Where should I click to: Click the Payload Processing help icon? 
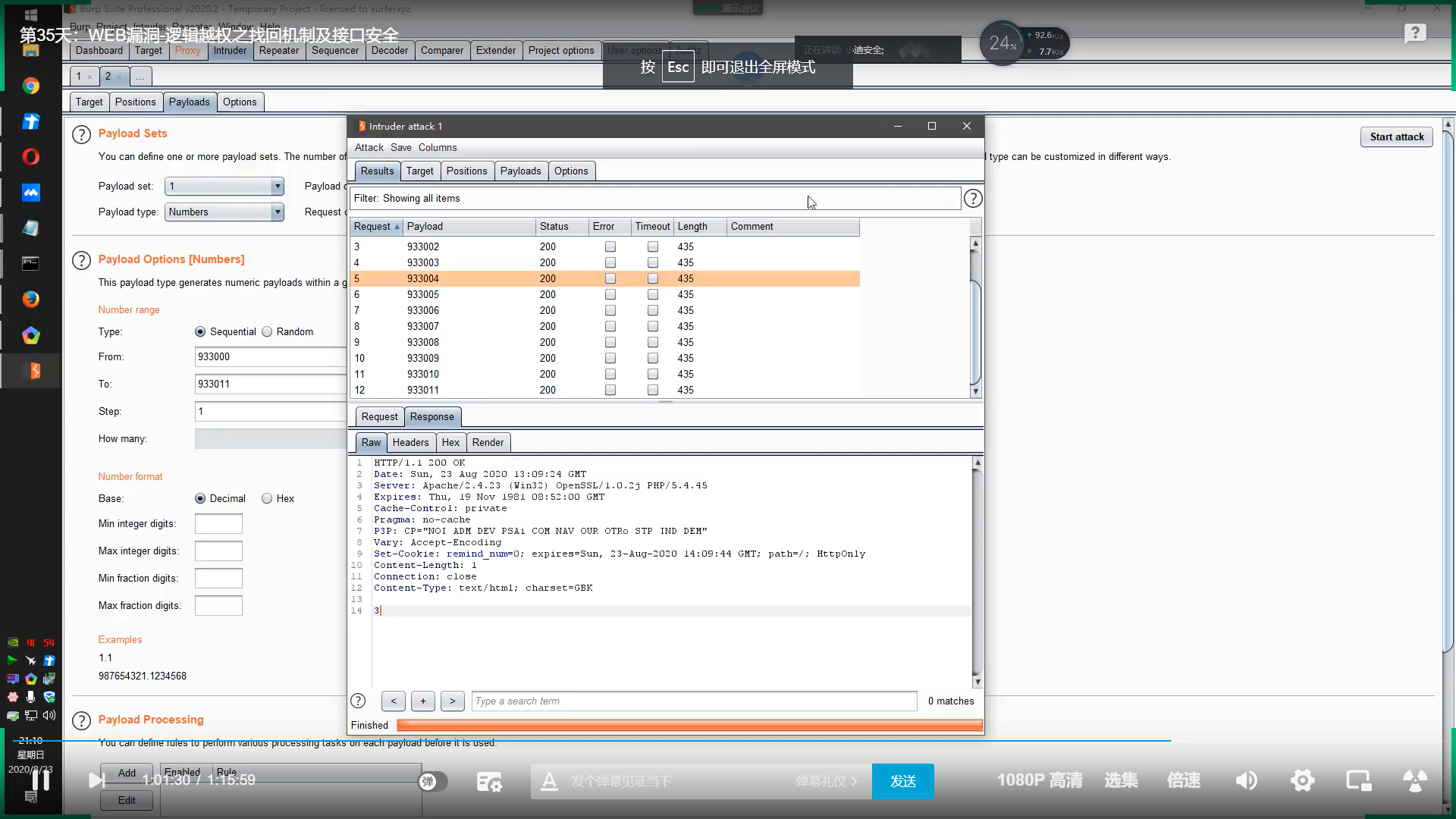click(81, 720)
